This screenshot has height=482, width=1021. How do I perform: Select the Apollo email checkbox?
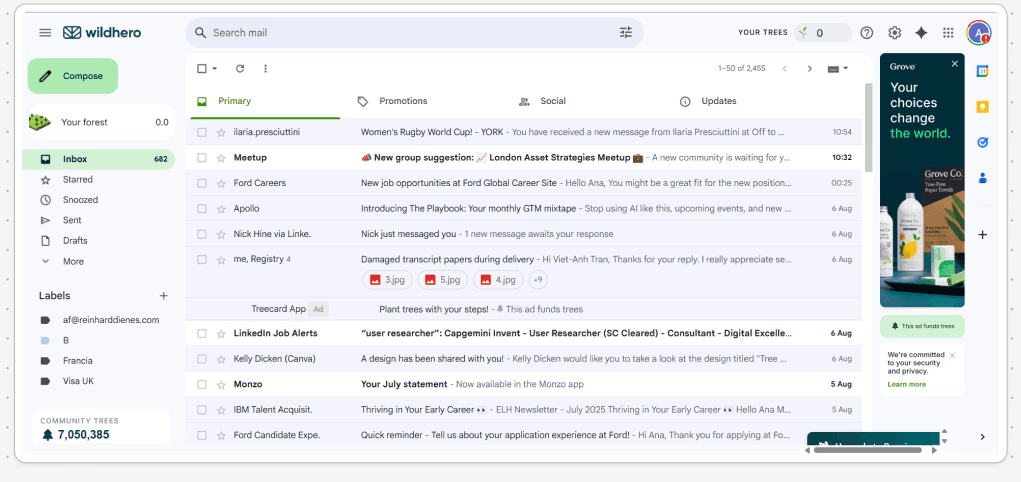[202, 208]
